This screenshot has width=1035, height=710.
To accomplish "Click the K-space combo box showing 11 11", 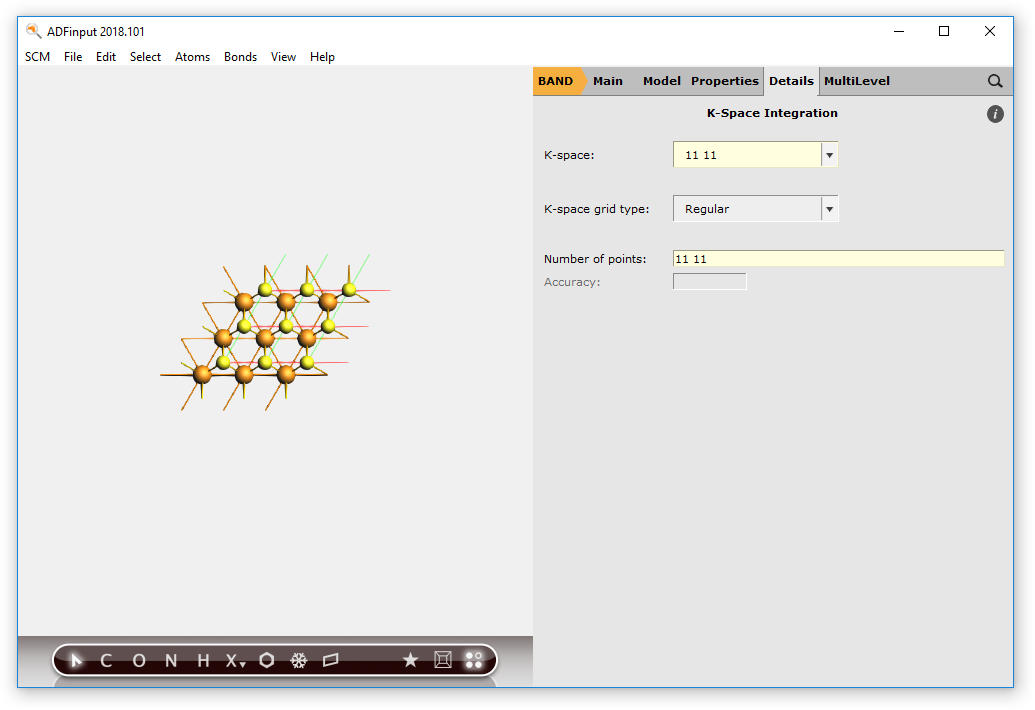I will pos(755,155).
